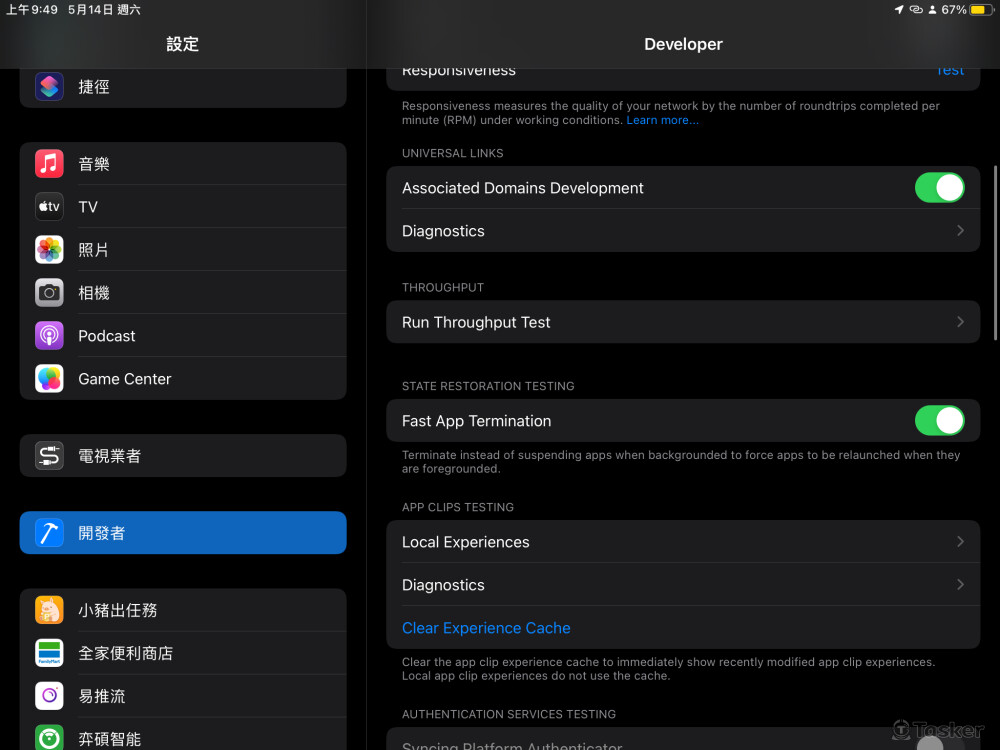Follow the Learn more link
The image size is (1000, 750).
pyautogui.click(x=662, y=120)
